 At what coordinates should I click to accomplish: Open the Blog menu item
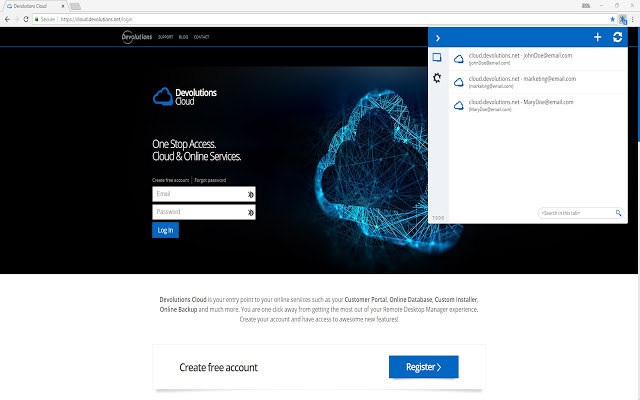183,37
